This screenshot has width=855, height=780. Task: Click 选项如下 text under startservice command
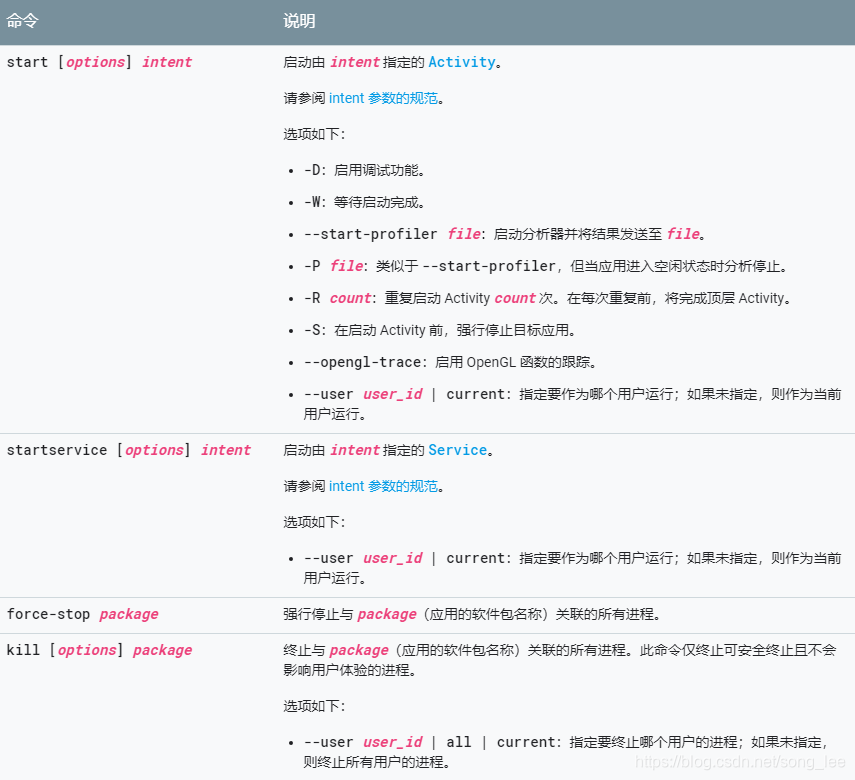tap(314, 522)
